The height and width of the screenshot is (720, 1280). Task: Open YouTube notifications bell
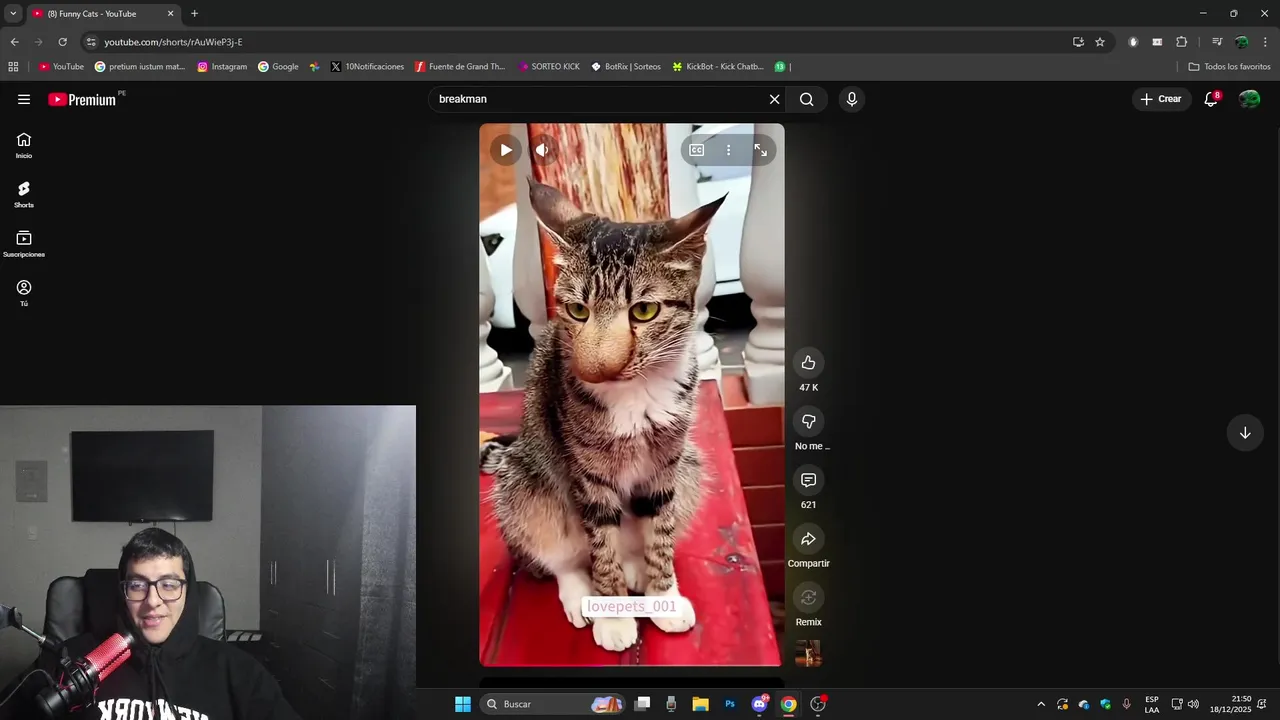pos(1211,99)
